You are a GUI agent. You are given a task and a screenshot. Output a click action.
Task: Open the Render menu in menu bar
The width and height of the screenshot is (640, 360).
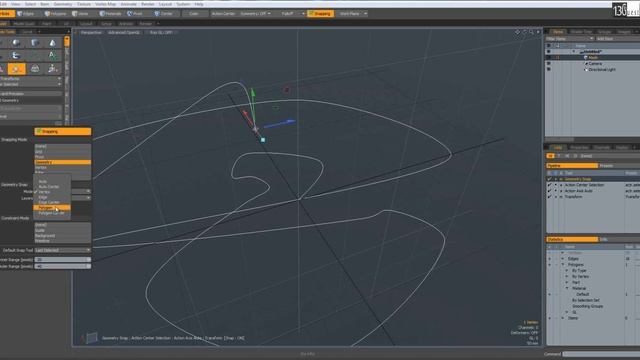tap(147, 4)
